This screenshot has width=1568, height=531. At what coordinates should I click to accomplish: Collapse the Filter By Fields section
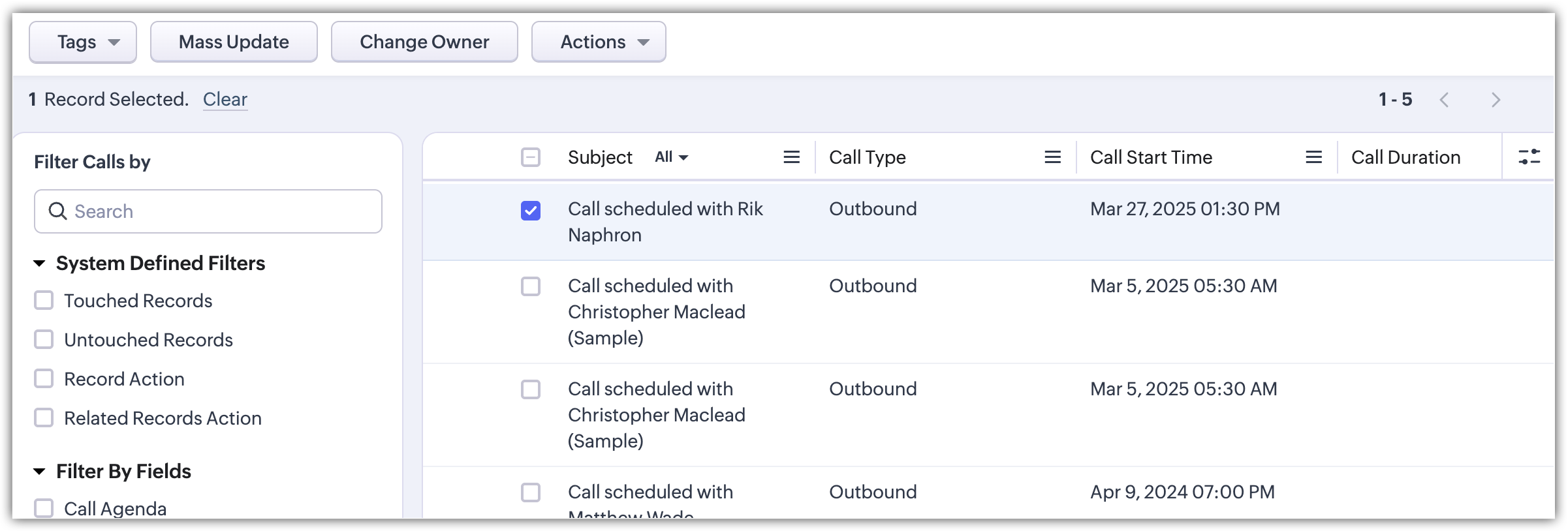(39, 472)
